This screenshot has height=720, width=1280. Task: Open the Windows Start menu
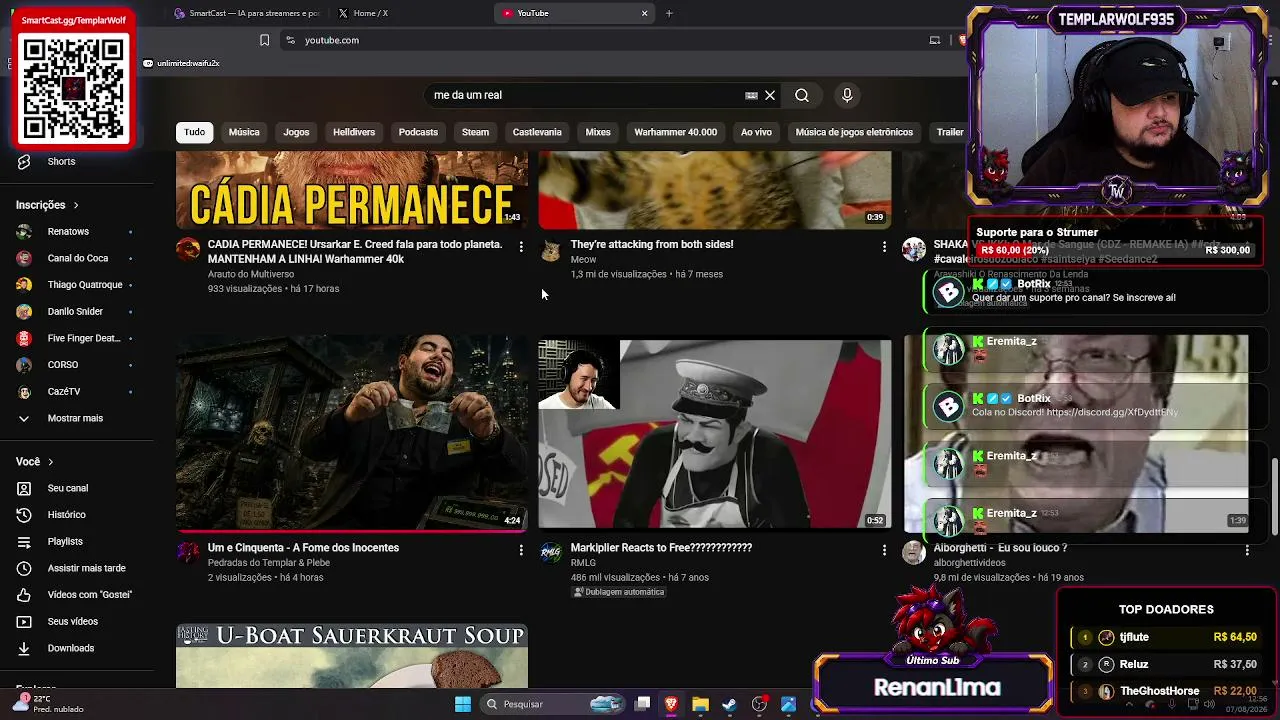coord(463,704)
